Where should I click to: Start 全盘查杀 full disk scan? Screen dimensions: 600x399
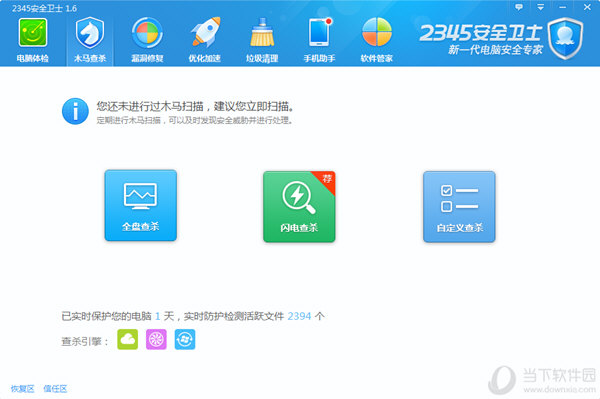coord(140,205)
